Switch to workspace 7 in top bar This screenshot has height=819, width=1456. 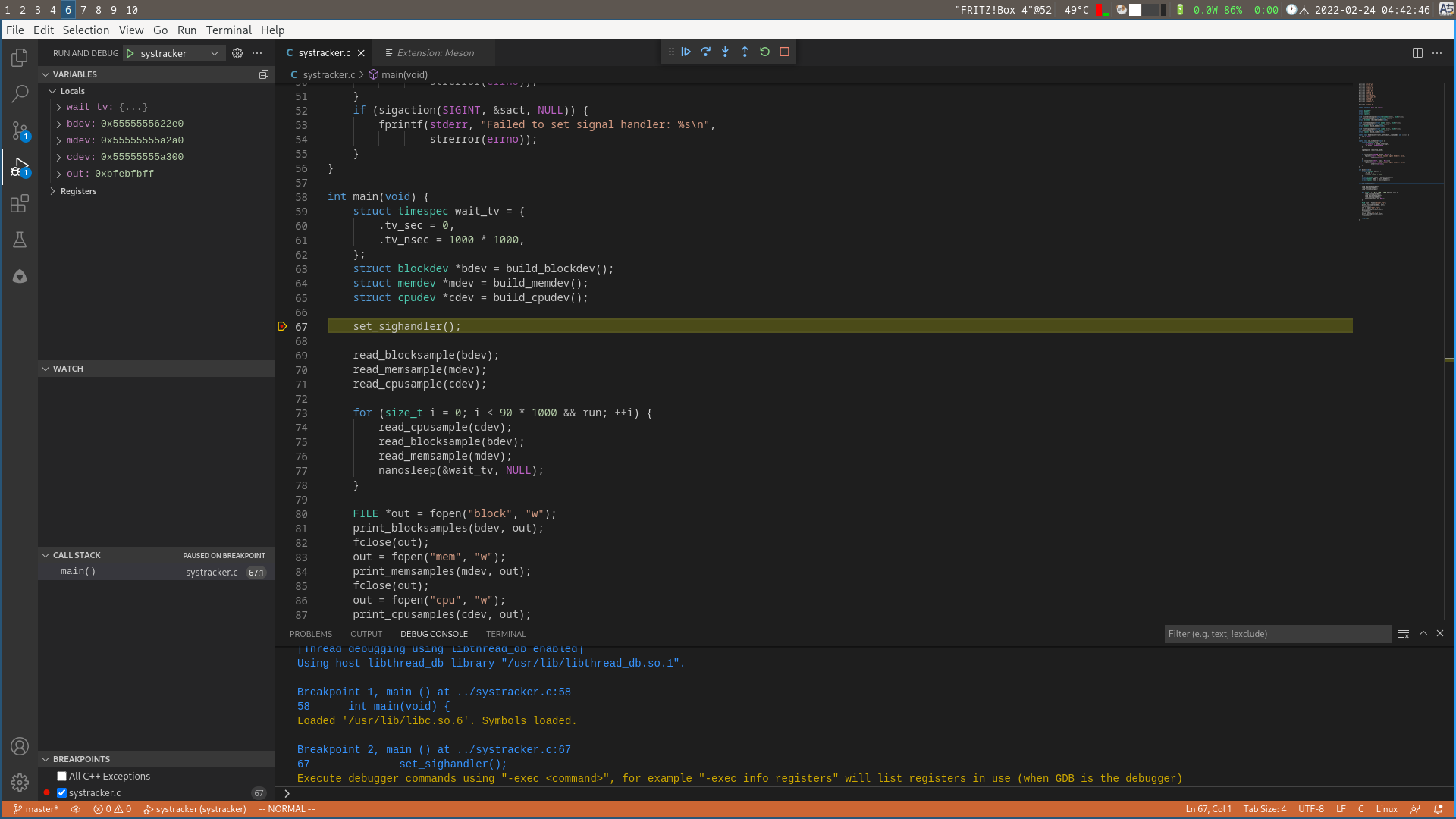[x=83, y=10]
